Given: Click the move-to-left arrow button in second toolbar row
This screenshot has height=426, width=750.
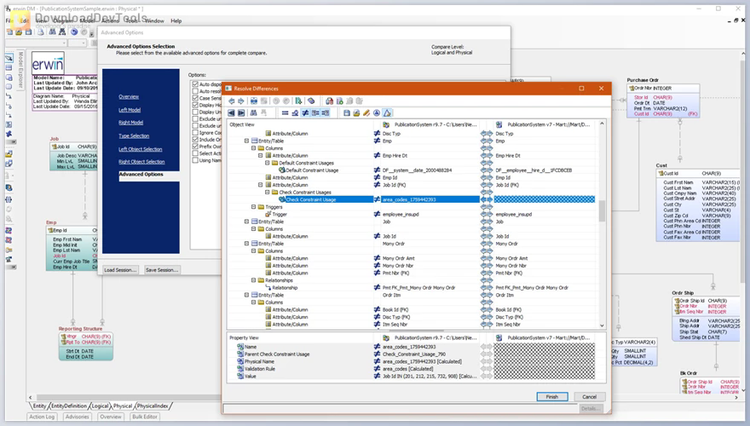Looking at the screenshot, I should tap(231, 113).
